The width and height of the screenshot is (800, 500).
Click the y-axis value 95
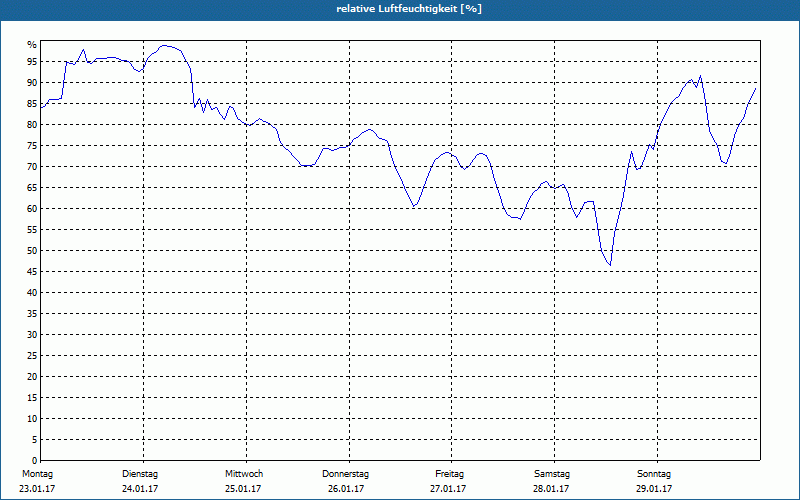pos(32,62)
